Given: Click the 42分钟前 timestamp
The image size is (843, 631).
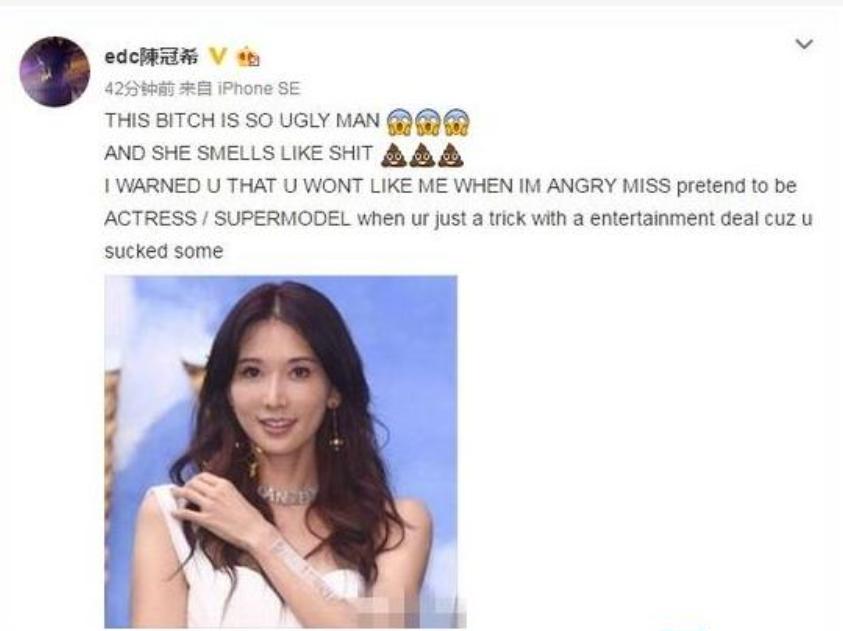Looking at the screenshot, I should [x=139, y=89].
